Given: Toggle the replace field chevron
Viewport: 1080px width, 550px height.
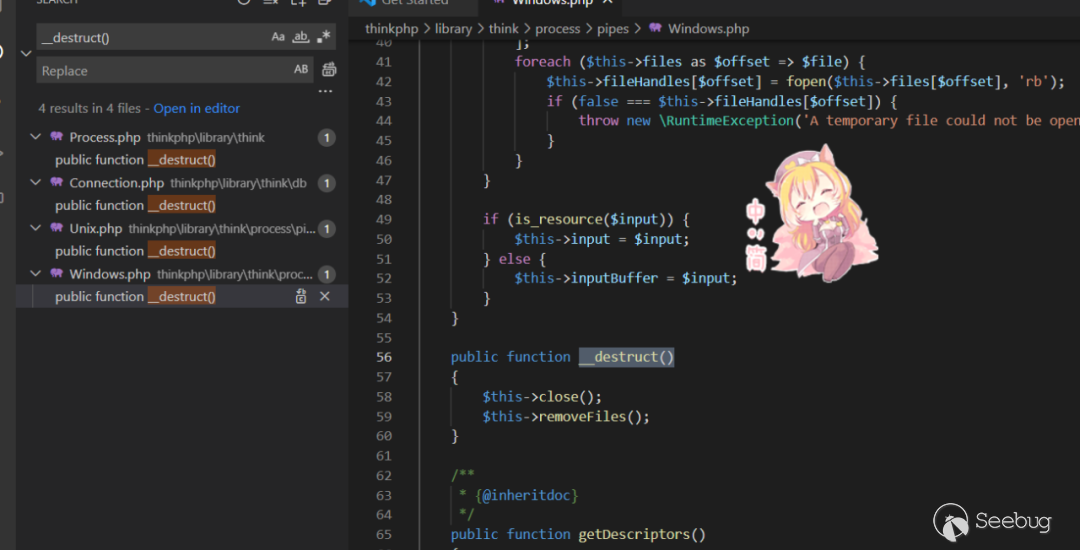Looking at the screenshot, I should coord(26,53).
